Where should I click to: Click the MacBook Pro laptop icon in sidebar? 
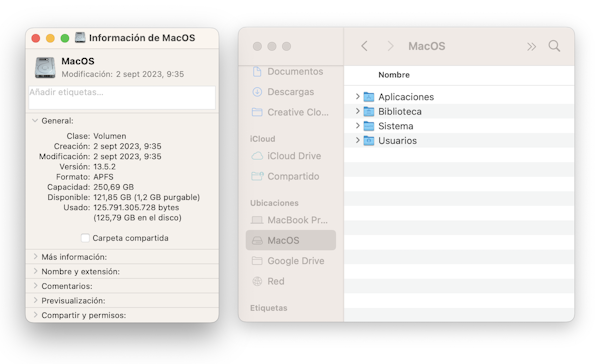click(x=257, y=220)
